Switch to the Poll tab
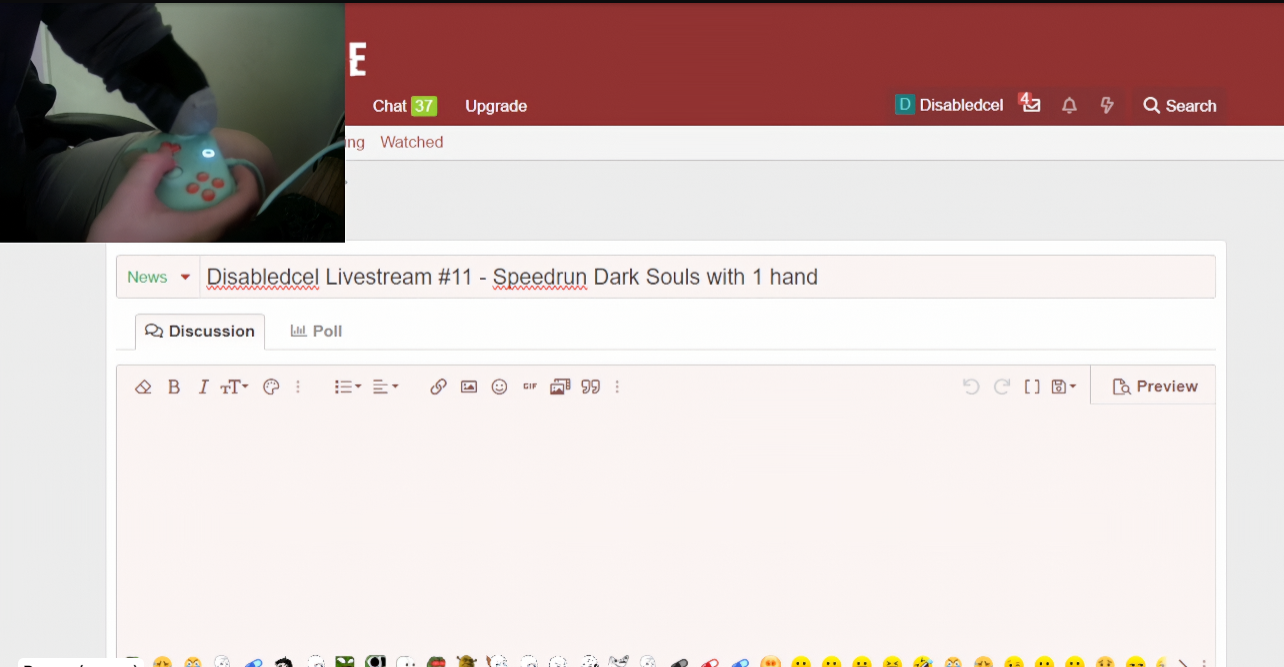Image resolution: width=1284 pixels, height=667 pixels. click(x=316, y=331)
